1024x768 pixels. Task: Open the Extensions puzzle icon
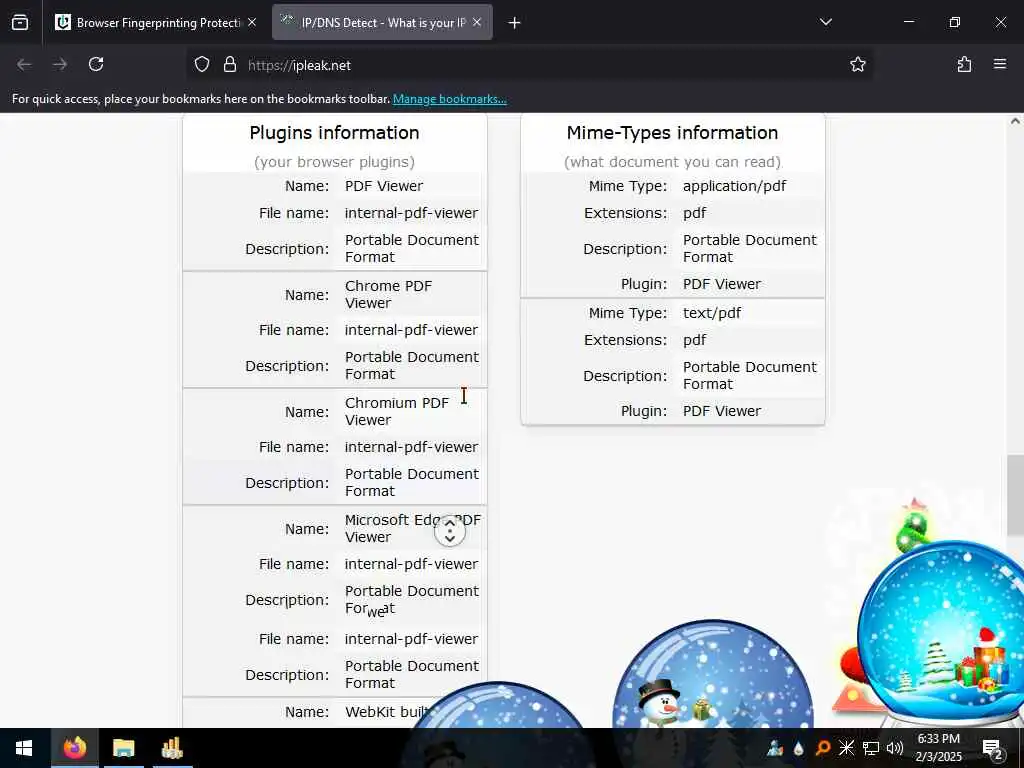(x=964, y=64)
